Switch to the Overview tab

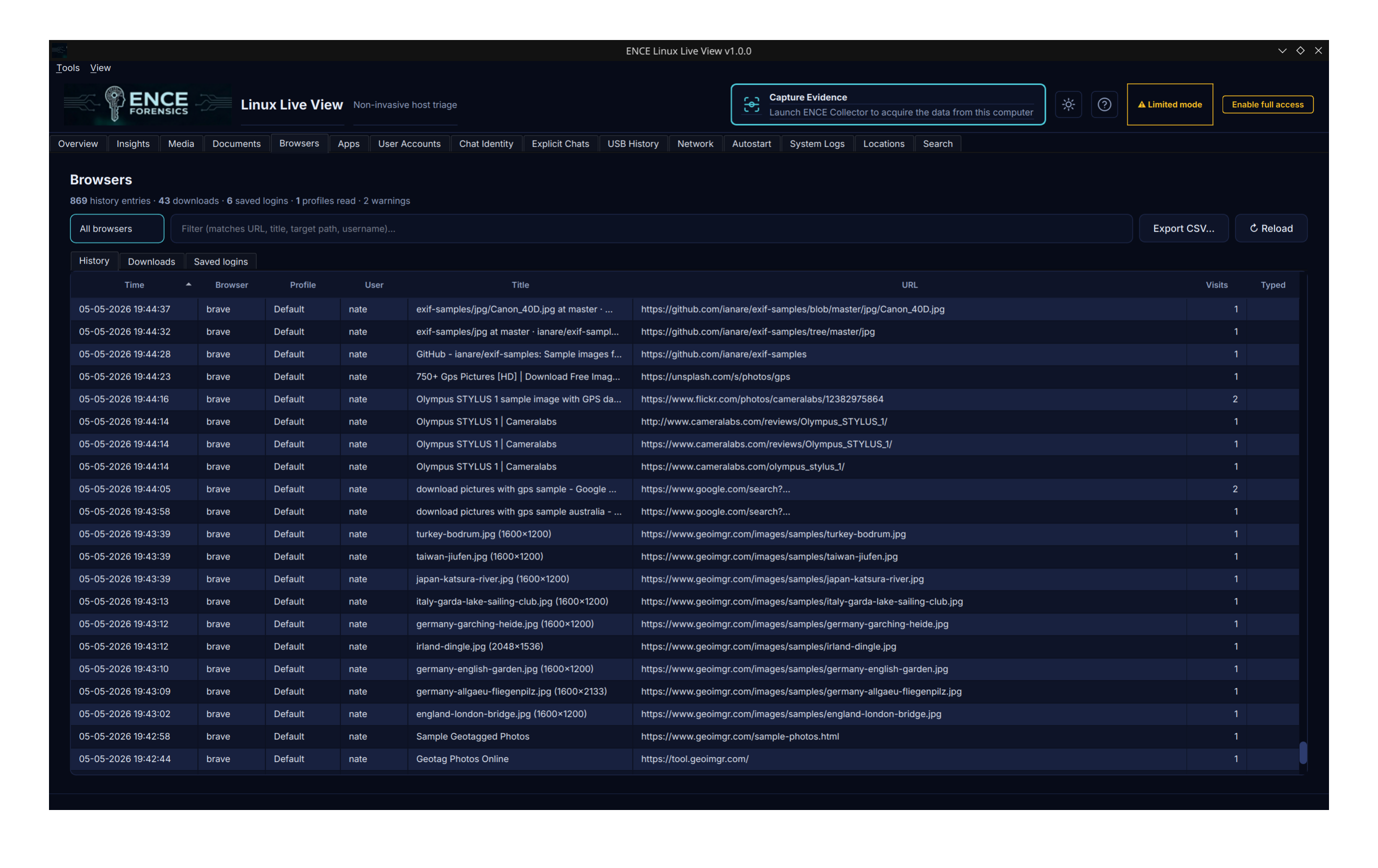pyautogui.click(x=78, y=143)
